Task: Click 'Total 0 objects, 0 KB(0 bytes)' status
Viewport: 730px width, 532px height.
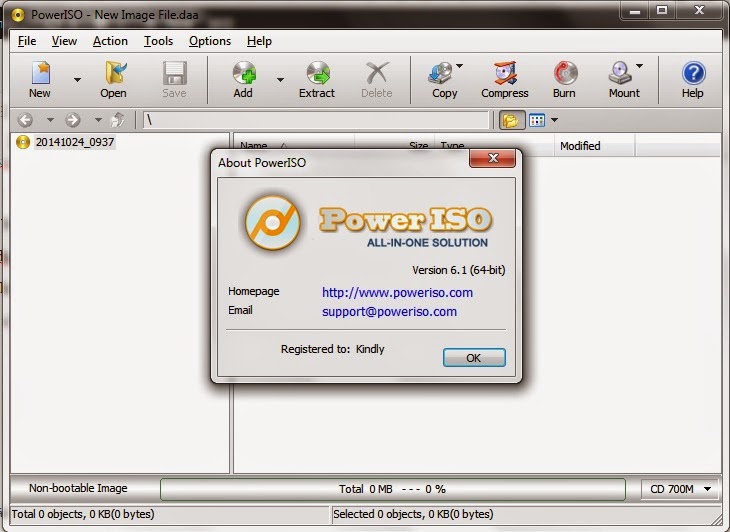Action: (83, 514)
